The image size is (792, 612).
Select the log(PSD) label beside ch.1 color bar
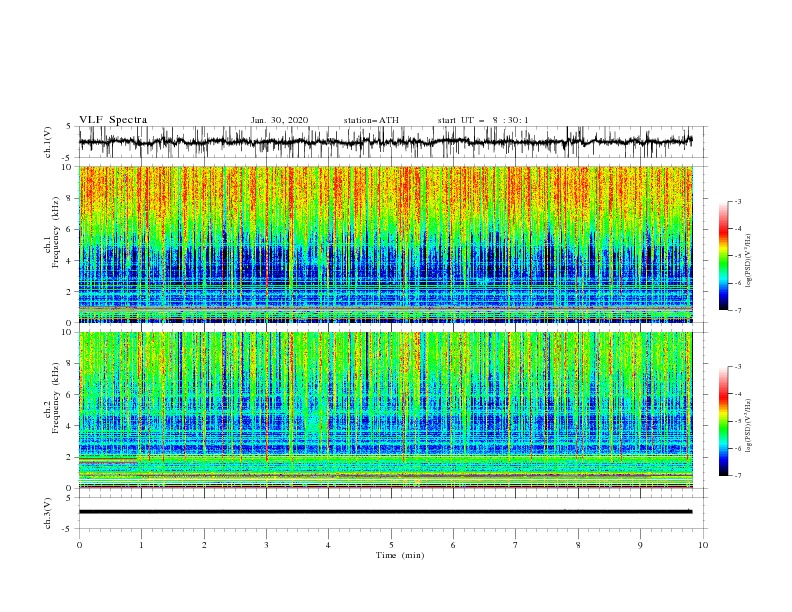coord(748,261)
